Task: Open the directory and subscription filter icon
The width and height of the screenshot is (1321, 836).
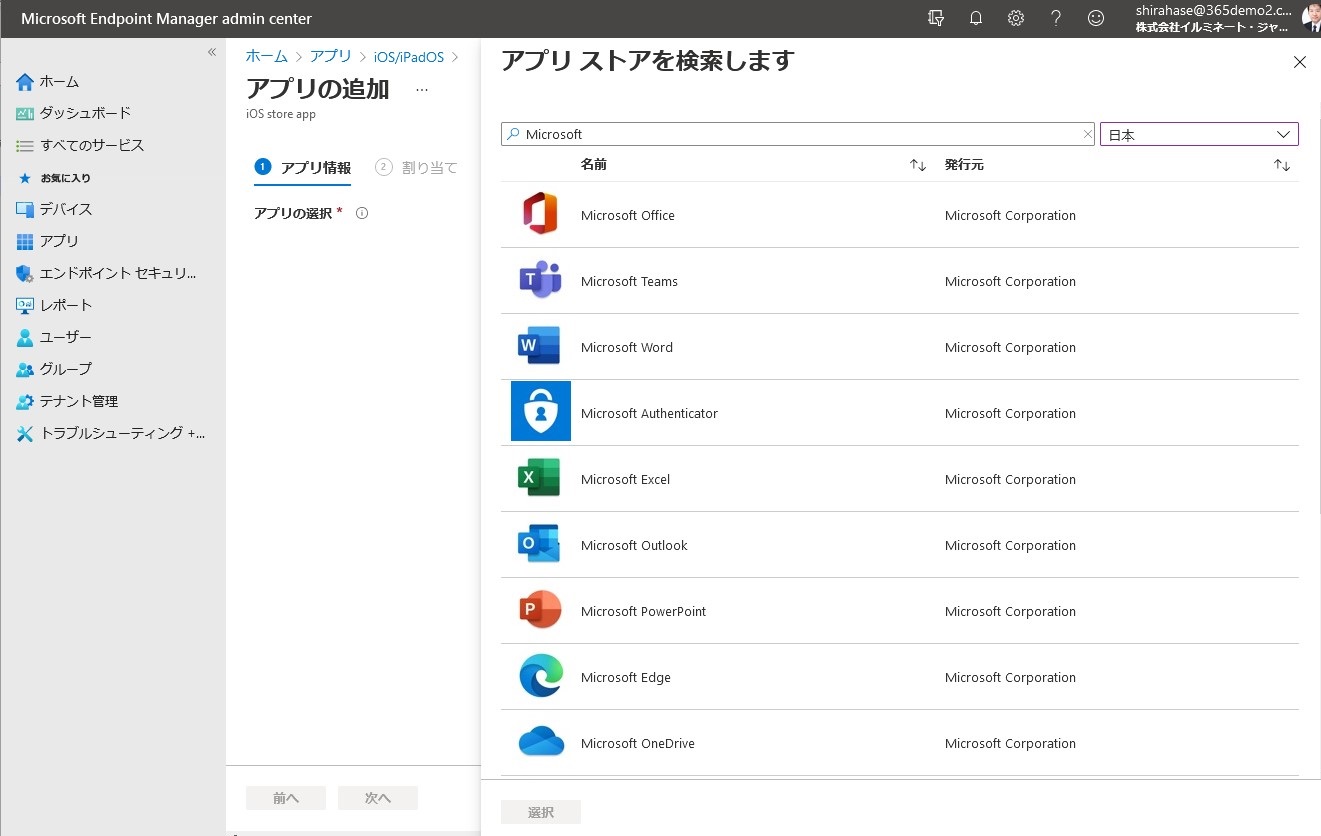Action: pyautogui.click(x=936, y=18)
